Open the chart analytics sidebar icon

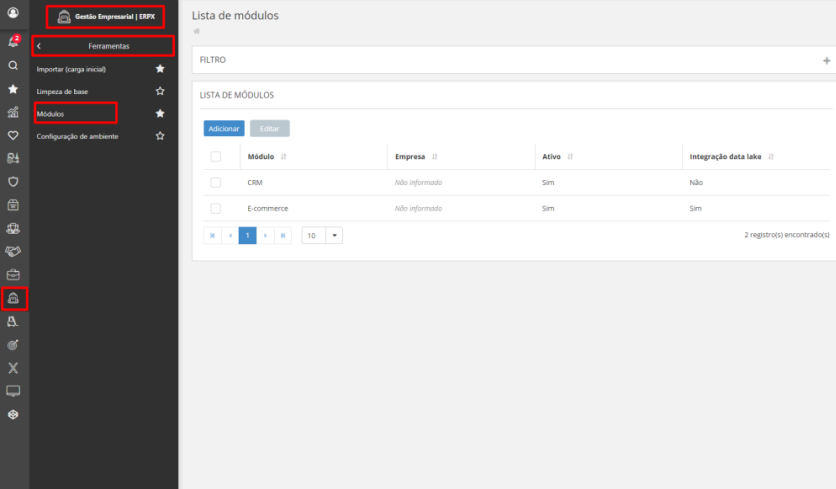click(x=13, y=112)
